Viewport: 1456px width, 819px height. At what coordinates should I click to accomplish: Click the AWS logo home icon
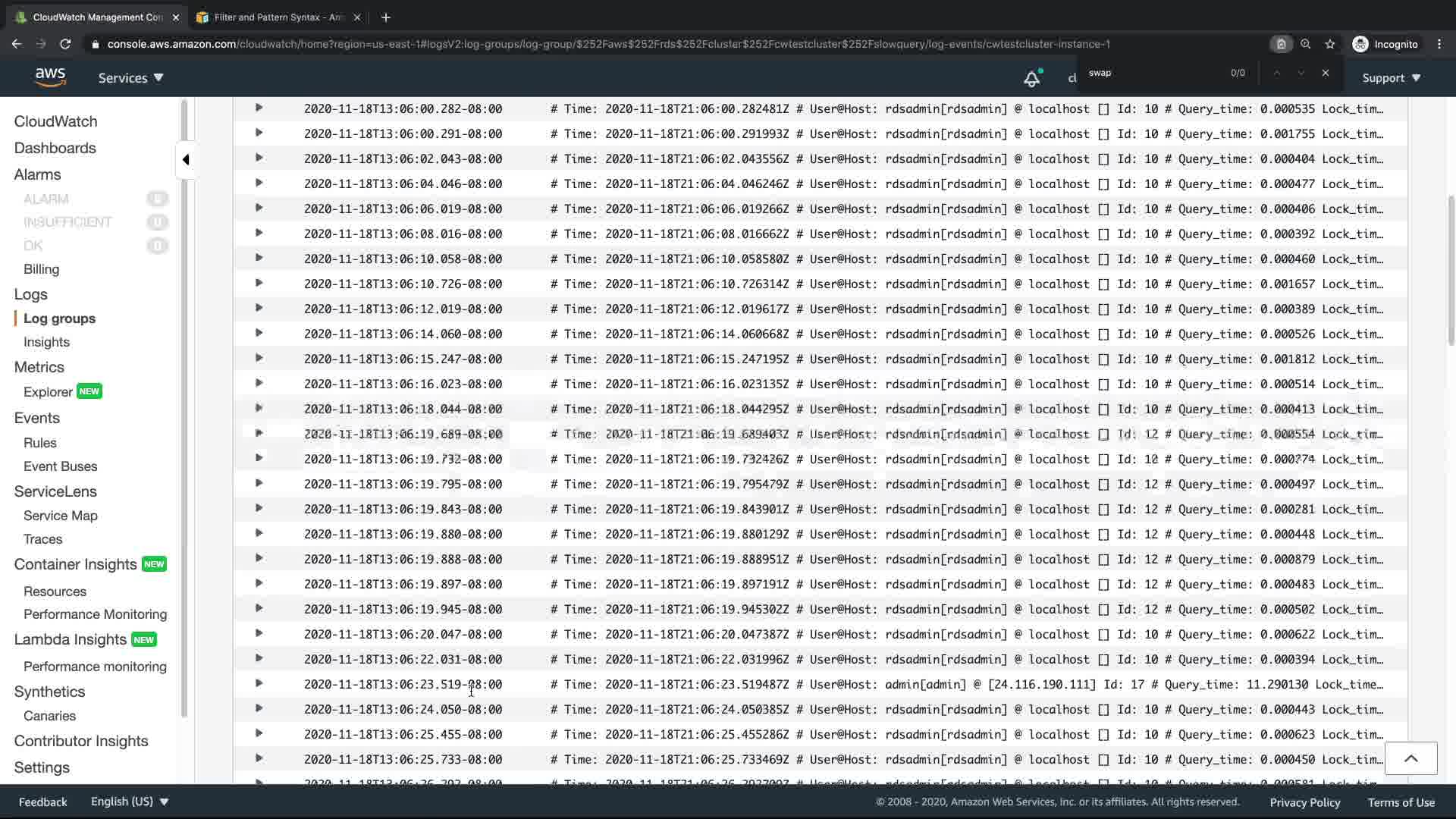click(x=50, y=77)
